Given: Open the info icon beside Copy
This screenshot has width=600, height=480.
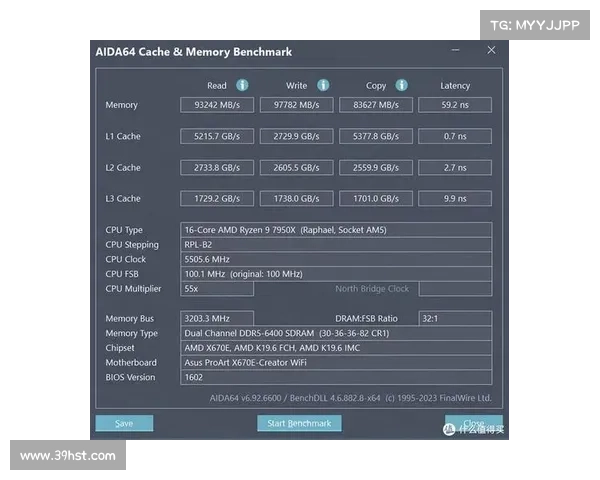Looking at the screenshot, I should (401, 85).
